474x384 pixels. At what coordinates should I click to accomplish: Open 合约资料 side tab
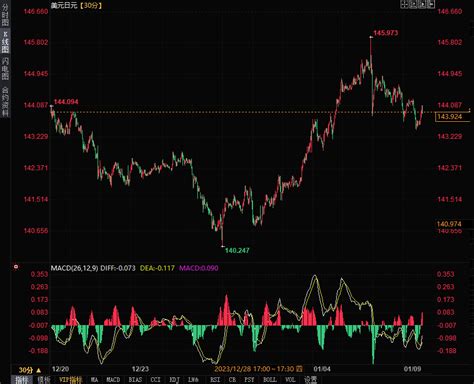click(5, 102)
